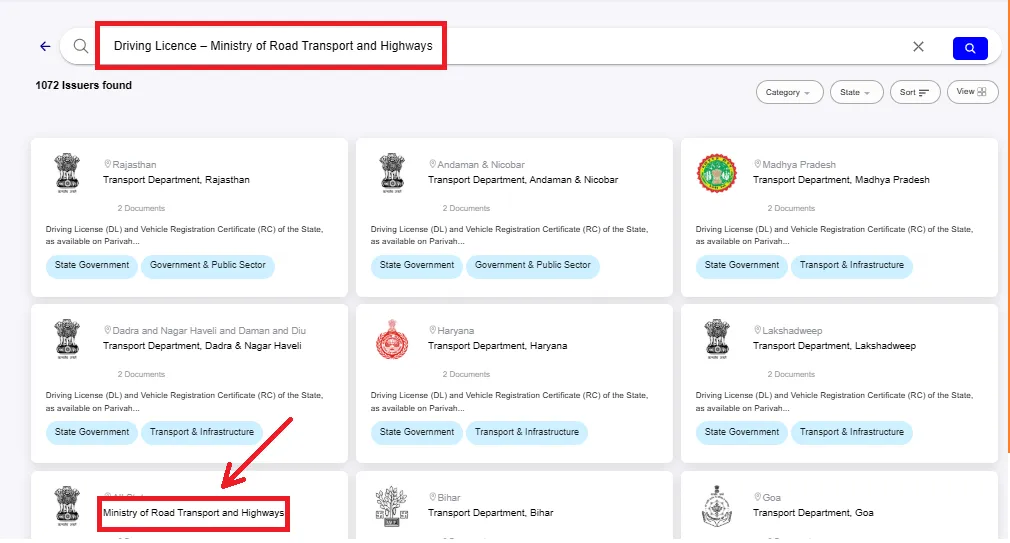Click the Andaman & Nicobar emblem logo
The width and height of the screenshot is (1010, 543).
[x=392, y=173]
